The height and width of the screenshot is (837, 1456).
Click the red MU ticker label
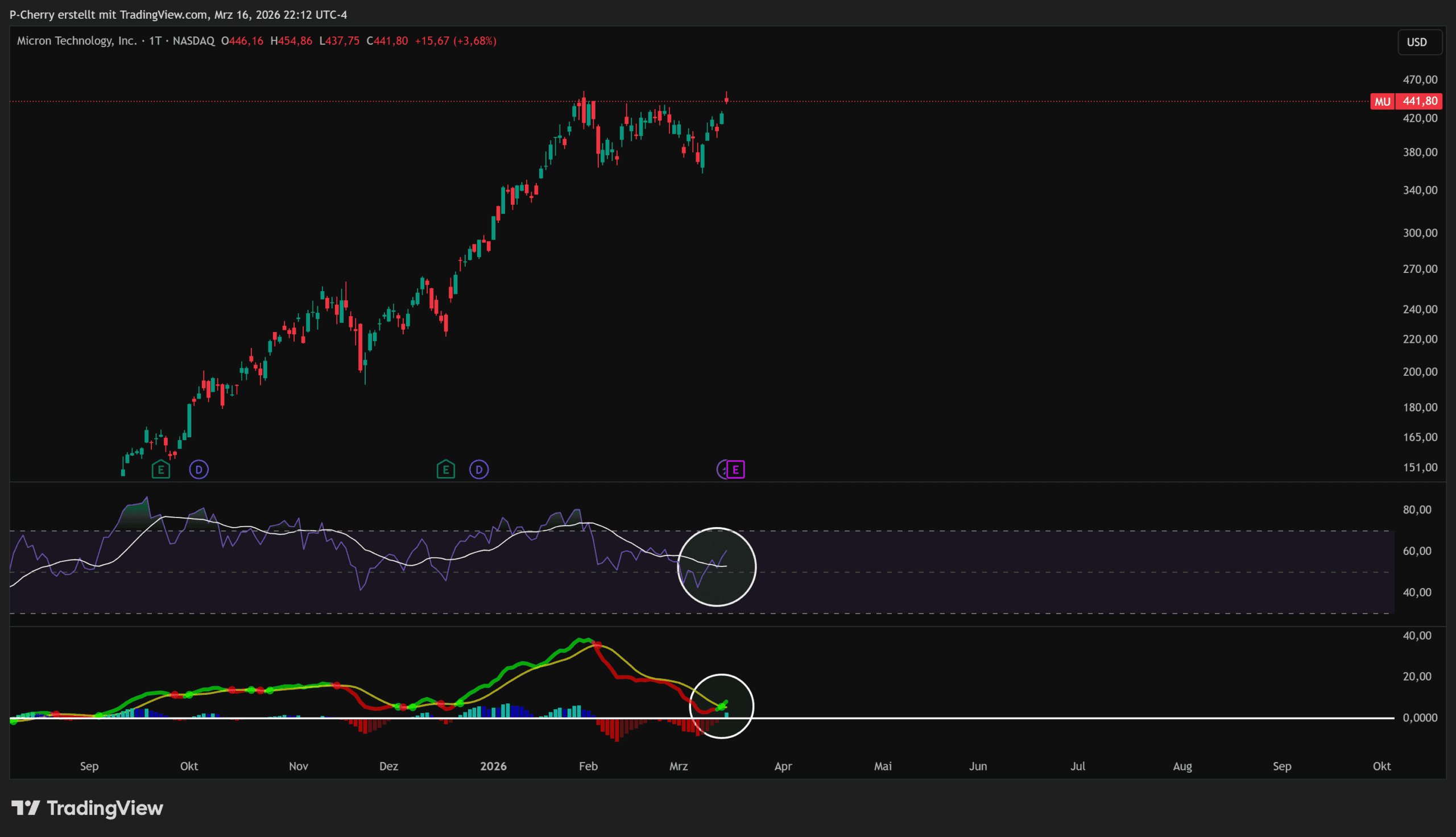(x=1383, y=102)
